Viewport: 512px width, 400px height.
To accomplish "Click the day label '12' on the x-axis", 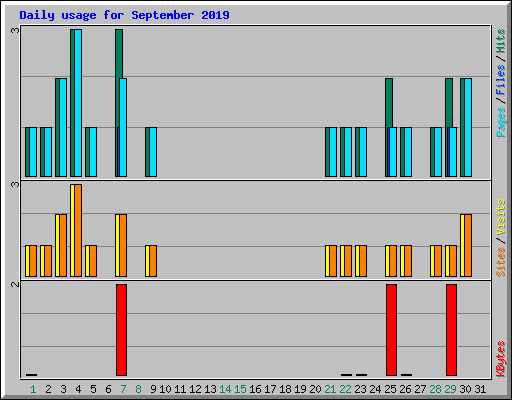I will point(195,389).
